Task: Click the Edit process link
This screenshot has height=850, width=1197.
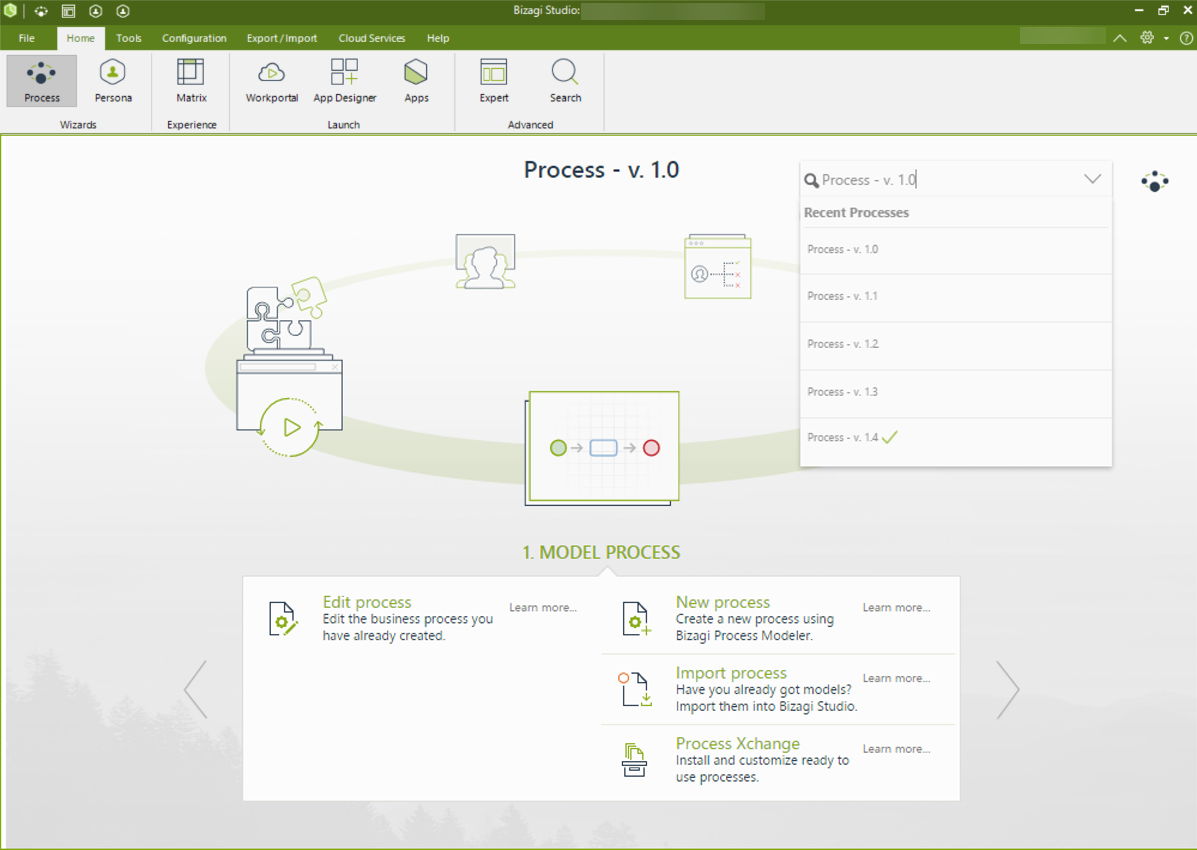Action: pyautogui.click(x=367, y=602)
